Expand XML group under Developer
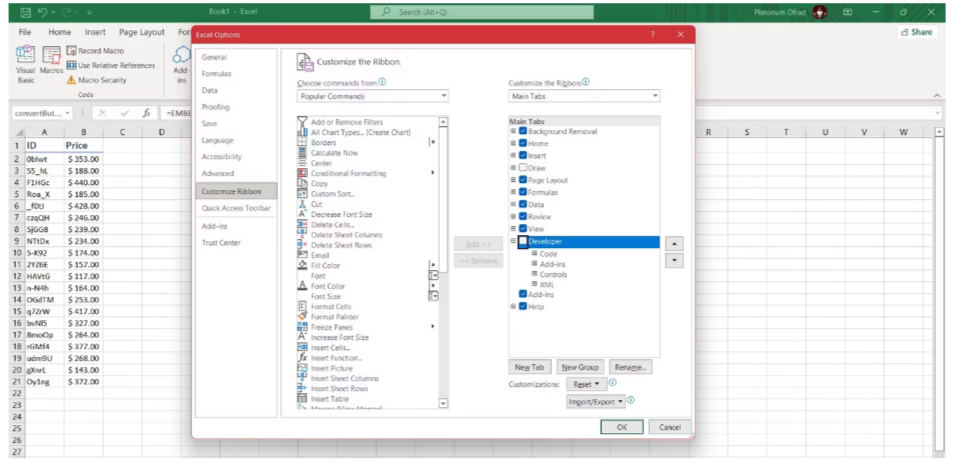955x473 pixels. tap(534, 284)
